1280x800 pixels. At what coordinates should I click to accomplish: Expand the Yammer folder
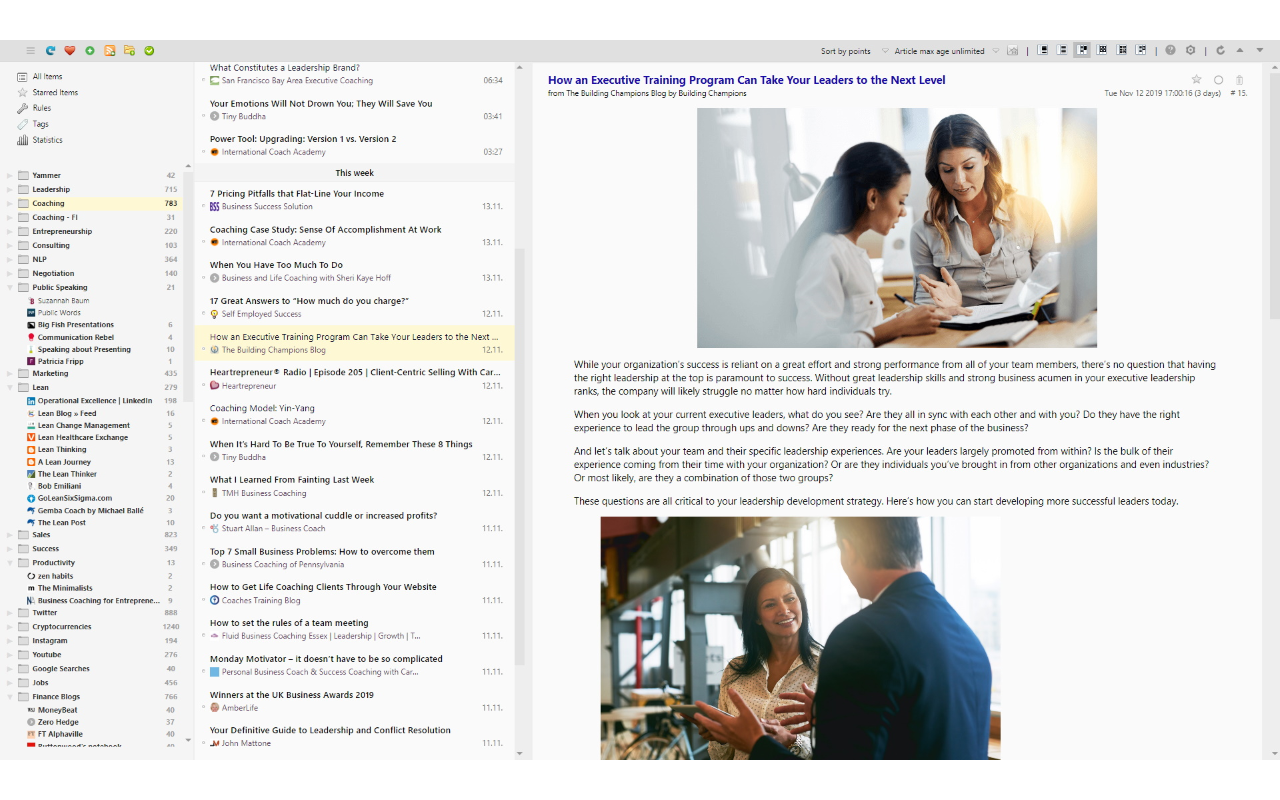coord(10,175)
